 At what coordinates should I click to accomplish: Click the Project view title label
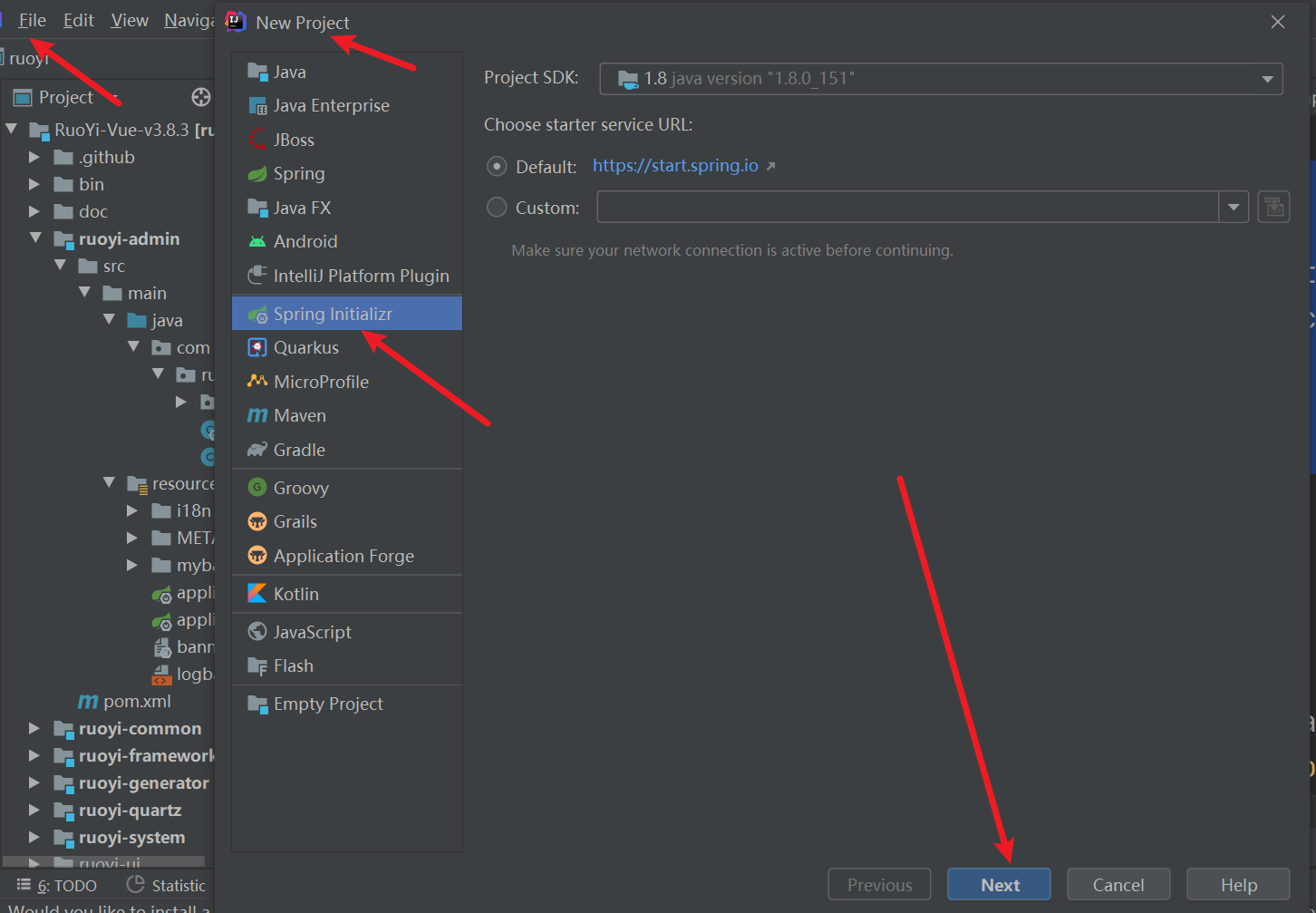(x=66, y=97)
